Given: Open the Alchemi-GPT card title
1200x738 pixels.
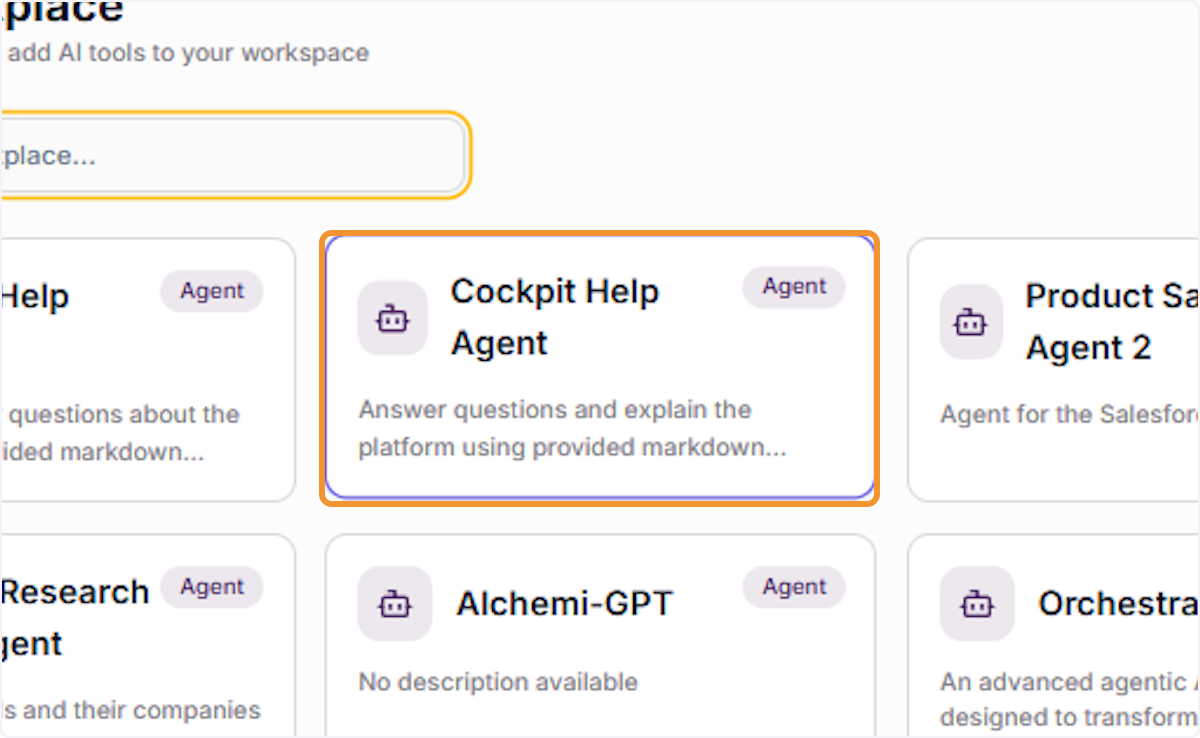Looking at the screenshot, I should [x=564, y=603].
